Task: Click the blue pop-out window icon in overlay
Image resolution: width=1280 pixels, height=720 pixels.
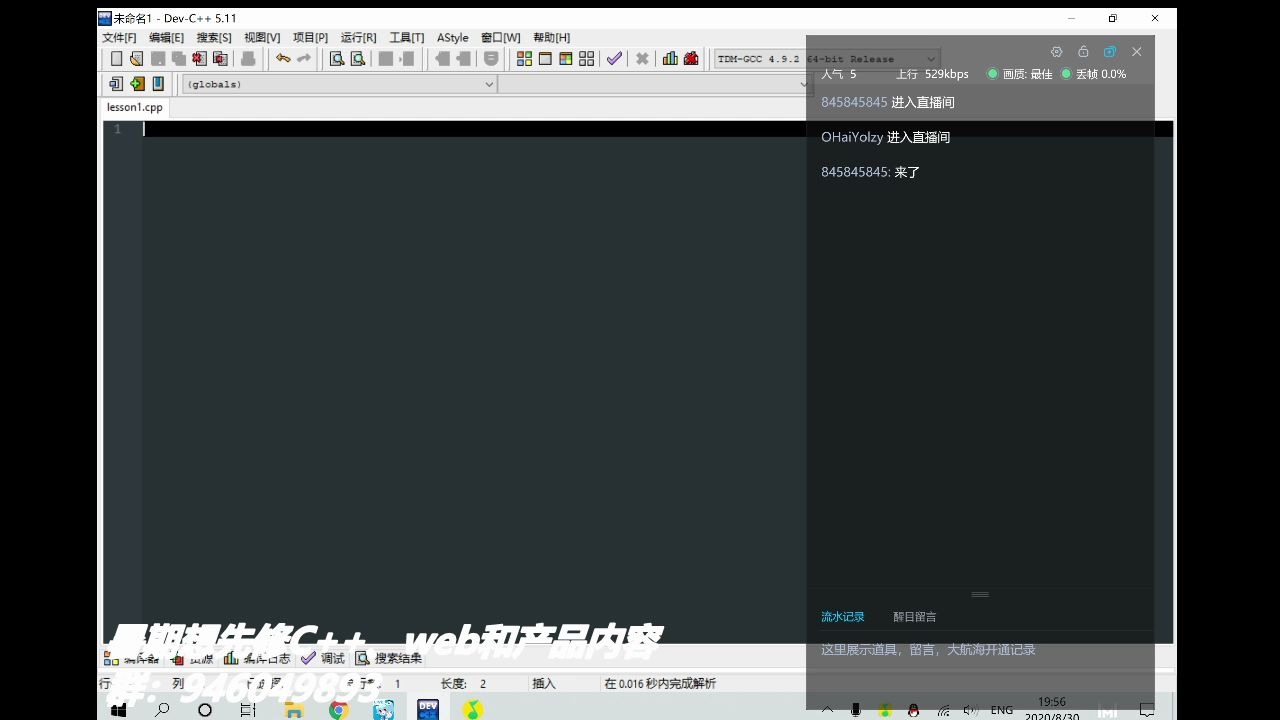Action: [1109, 52]
